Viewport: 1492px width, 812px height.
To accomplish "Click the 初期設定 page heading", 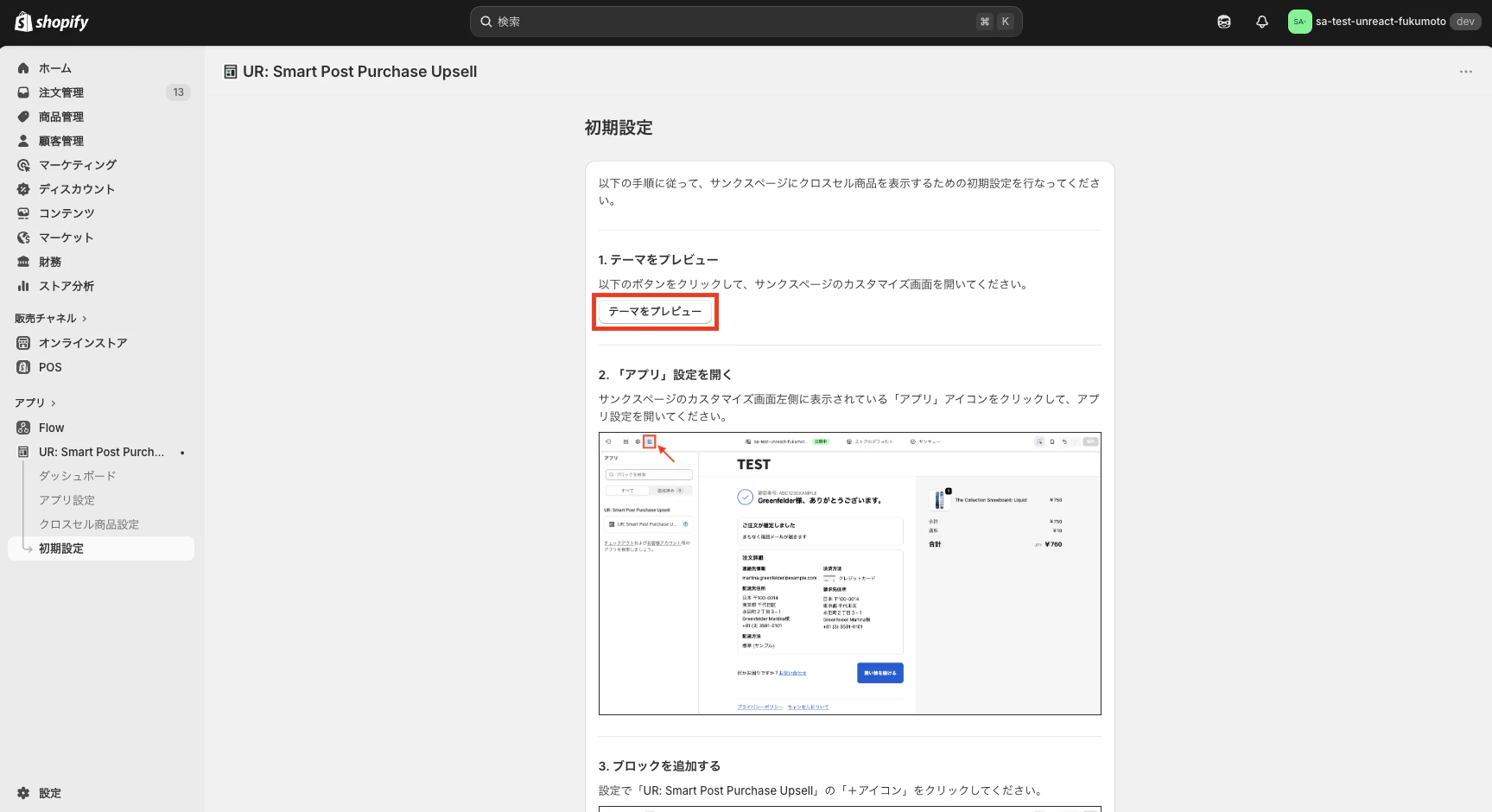I will point(619,128).
